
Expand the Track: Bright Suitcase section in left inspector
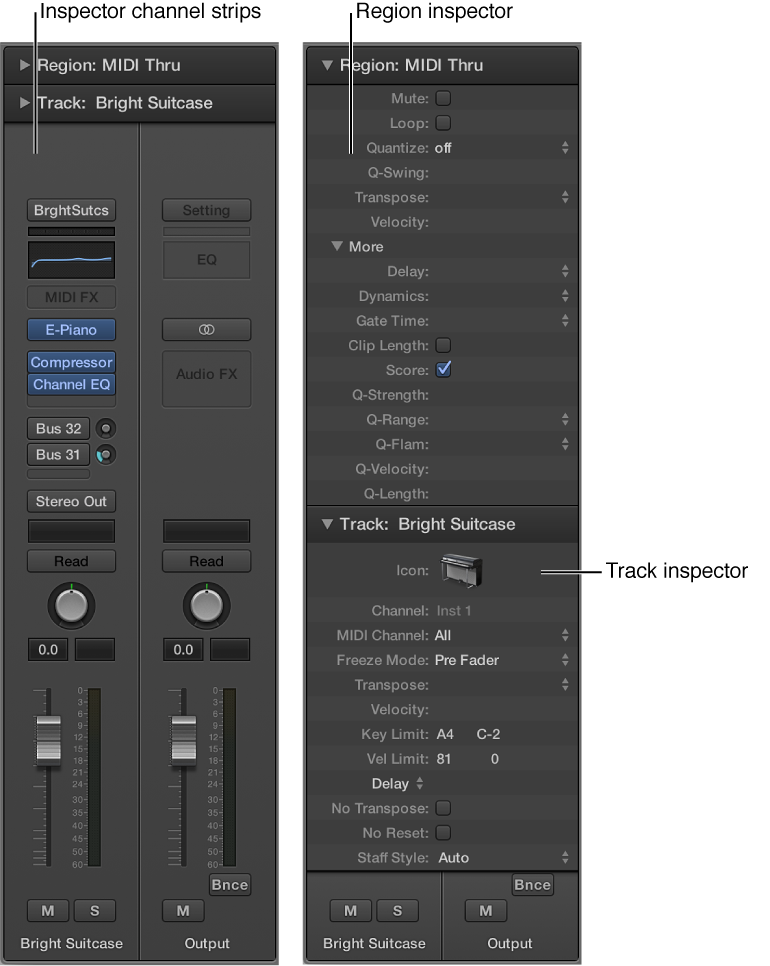pyautogui.click(x=24, y=103)
